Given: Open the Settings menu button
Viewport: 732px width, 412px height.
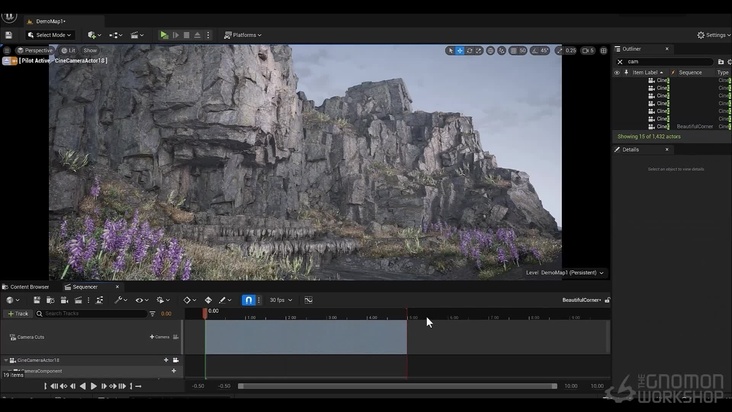Looking at the screenshot, I should [714, 35].
